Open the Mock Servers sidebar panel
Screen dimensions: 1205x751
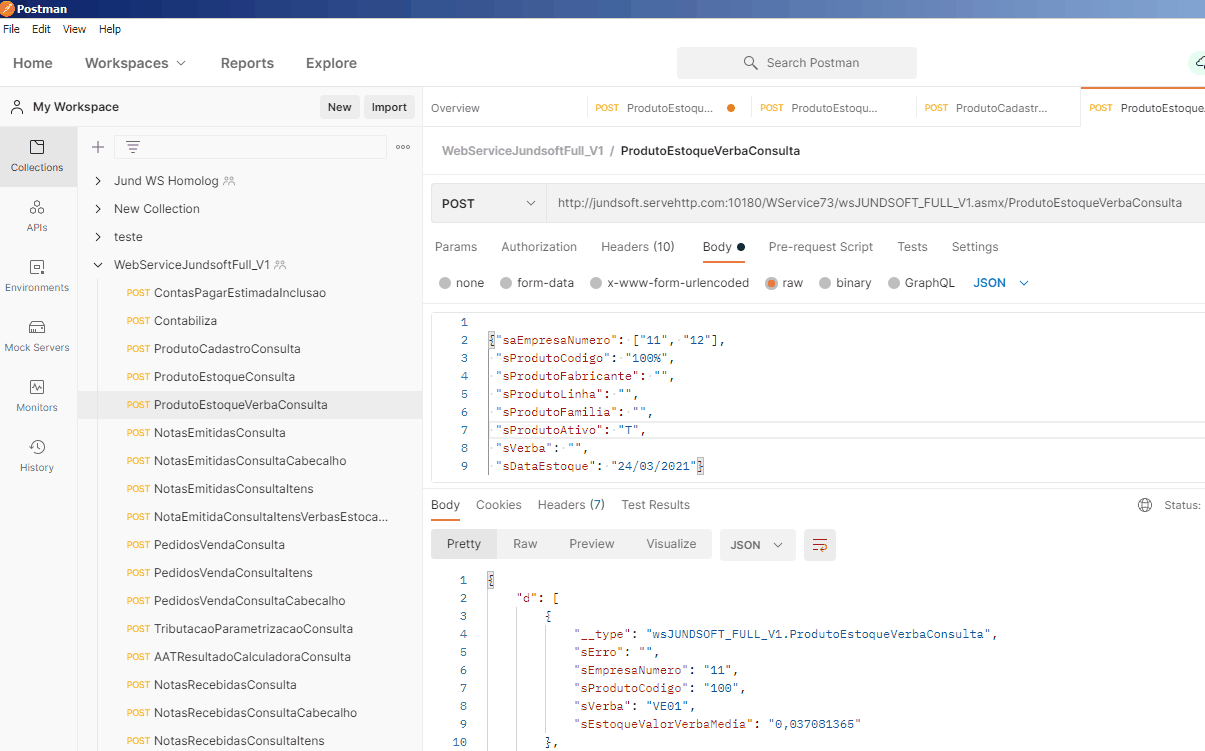click(x=37, y=336)
